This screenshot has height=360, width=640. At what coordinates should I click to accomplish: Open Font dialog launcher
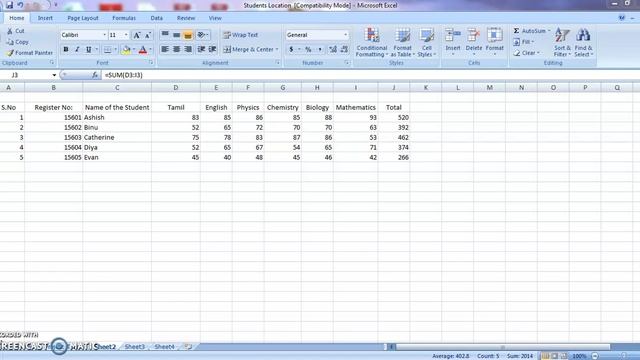151,63
